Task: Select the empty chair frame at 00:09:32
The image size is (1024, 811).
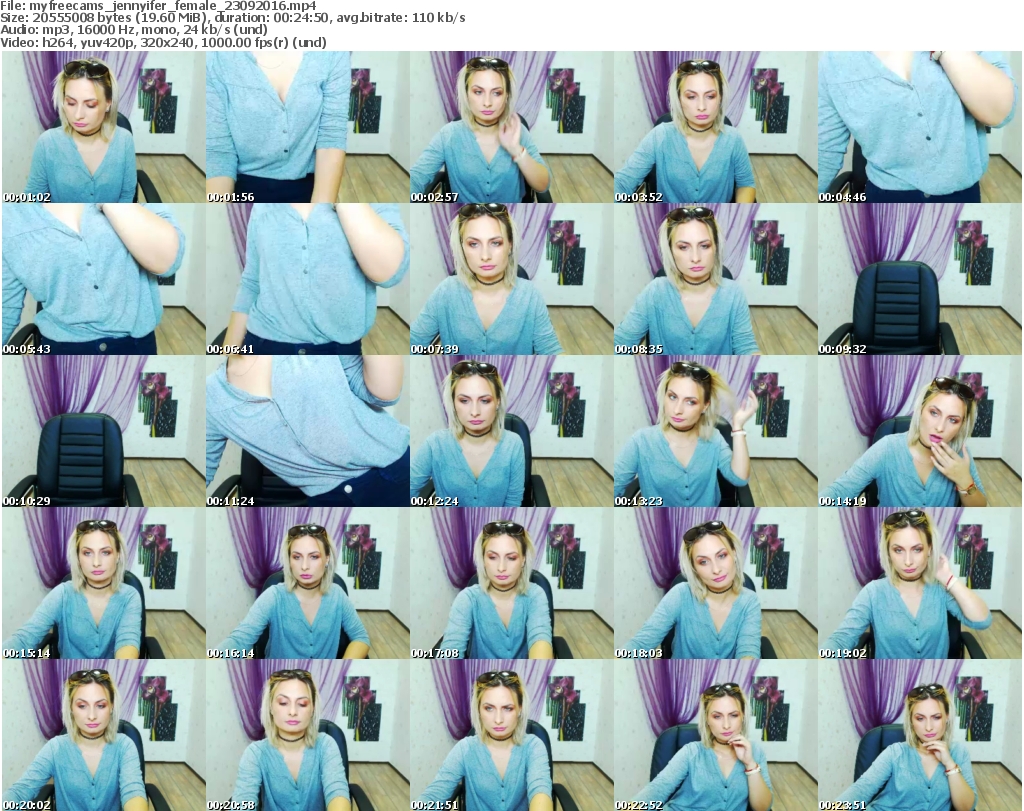Action: tap(920, 279)
